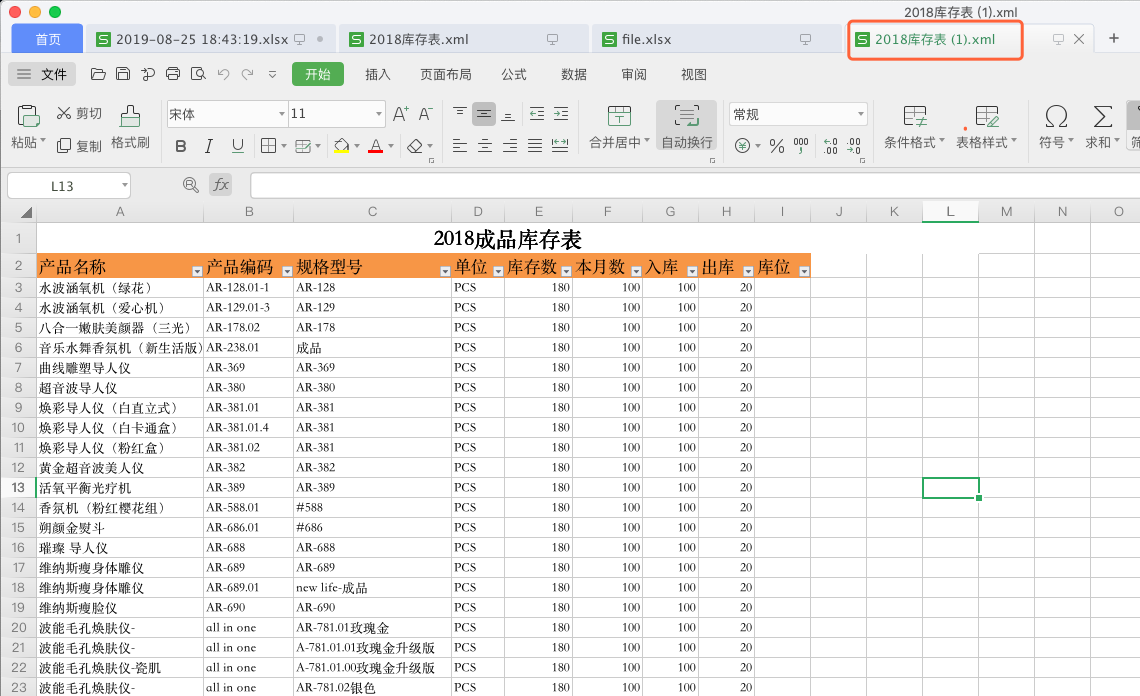This screenshot has width=1140, height=696.
Task: Expand the 产品名称 column filter
Action: pos(197,271)
